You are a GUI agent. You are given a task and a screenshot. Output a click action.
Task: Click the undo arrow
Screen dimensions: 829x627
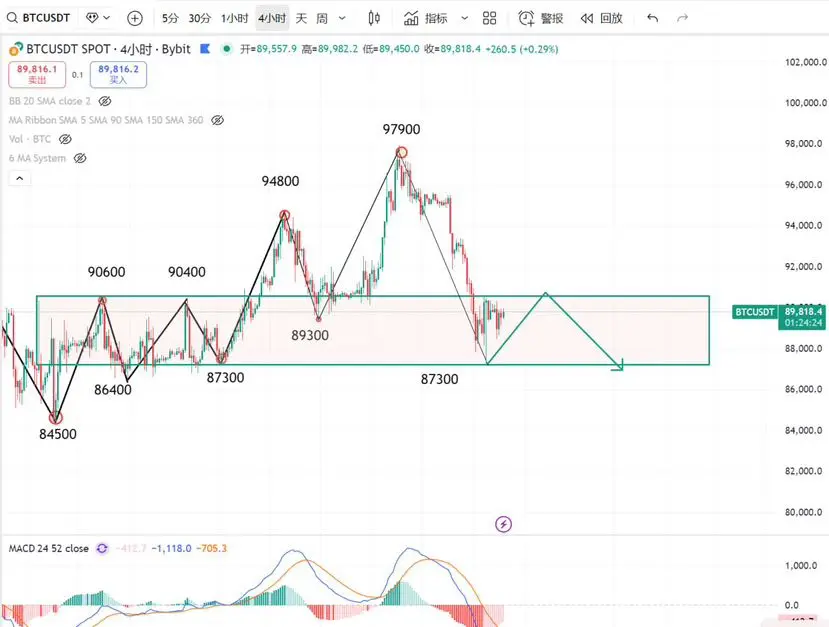tap(652, 19)
